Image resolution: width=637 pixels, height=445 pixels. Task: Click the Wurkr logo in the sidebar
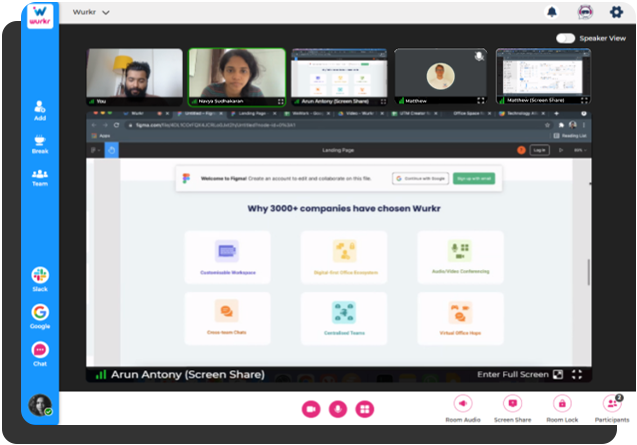tap(40, 15)
